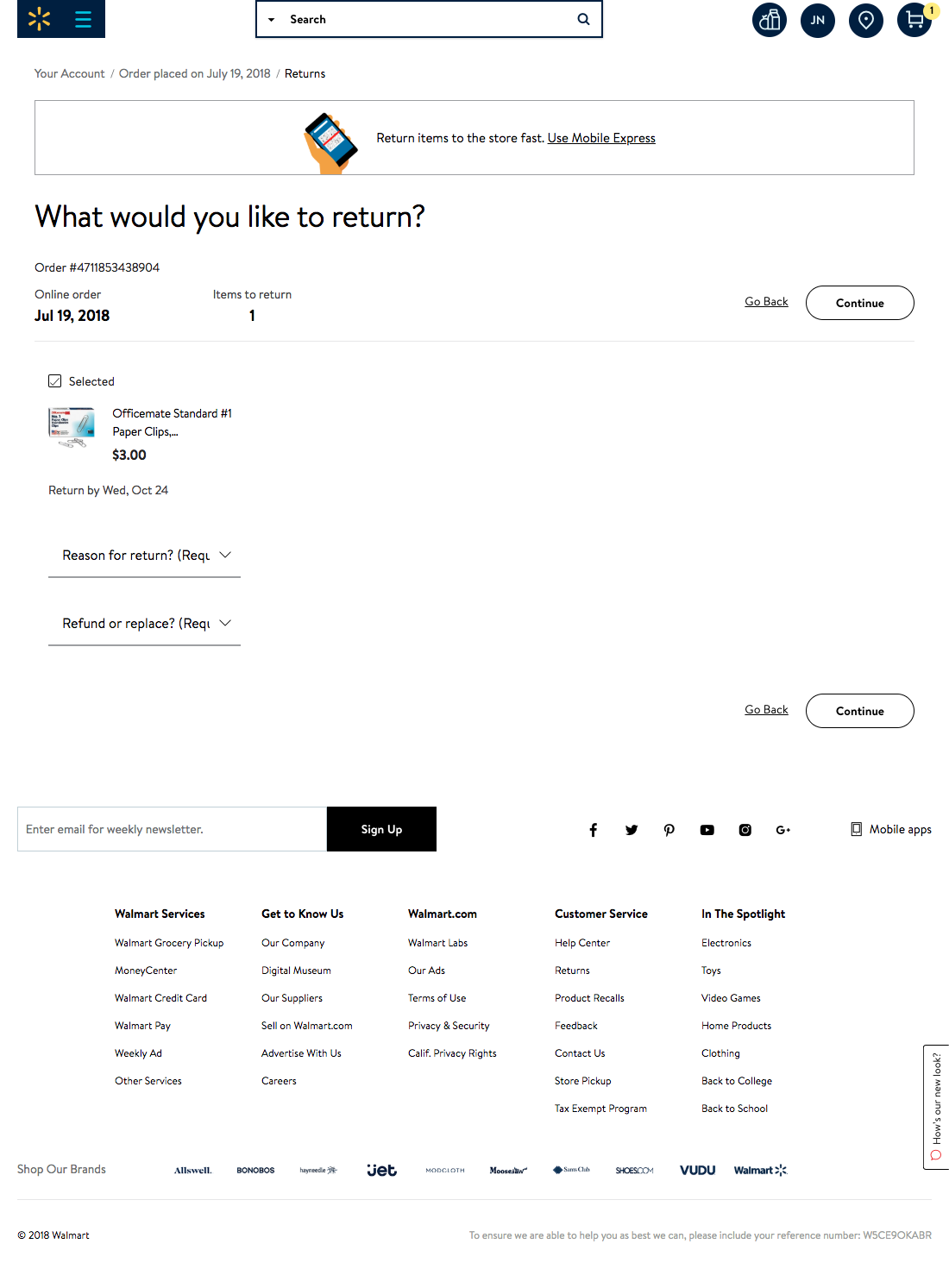Click the Instagram icon in the footer
The height and width of the screenshot is (1288, 949).
coord(745,829)
